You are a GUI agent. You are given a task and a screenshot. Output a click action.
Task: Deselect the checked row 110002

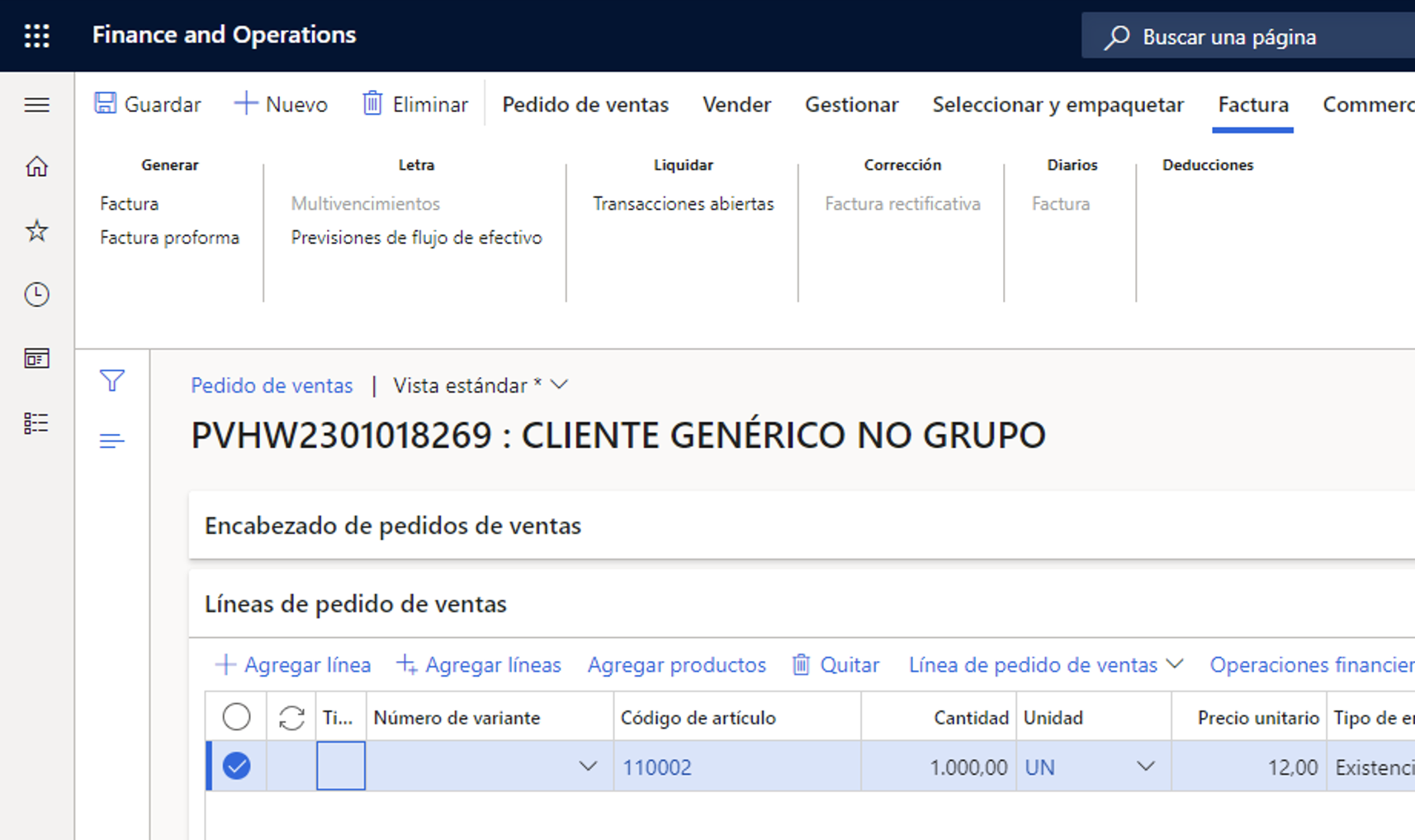(236, 767)
